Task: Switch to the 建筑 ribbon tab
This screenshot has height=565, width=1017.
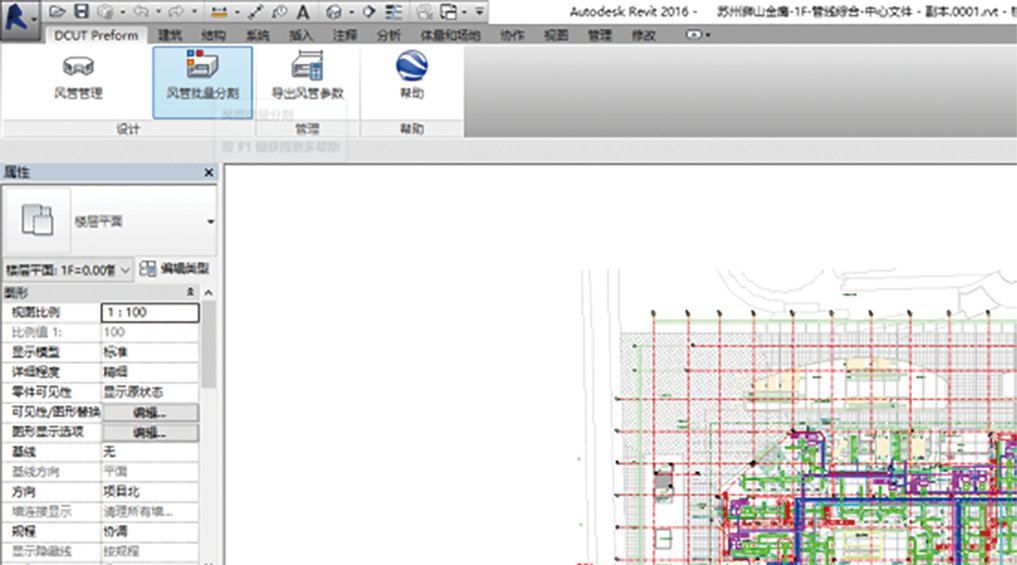Action: [x=170, y=35]
